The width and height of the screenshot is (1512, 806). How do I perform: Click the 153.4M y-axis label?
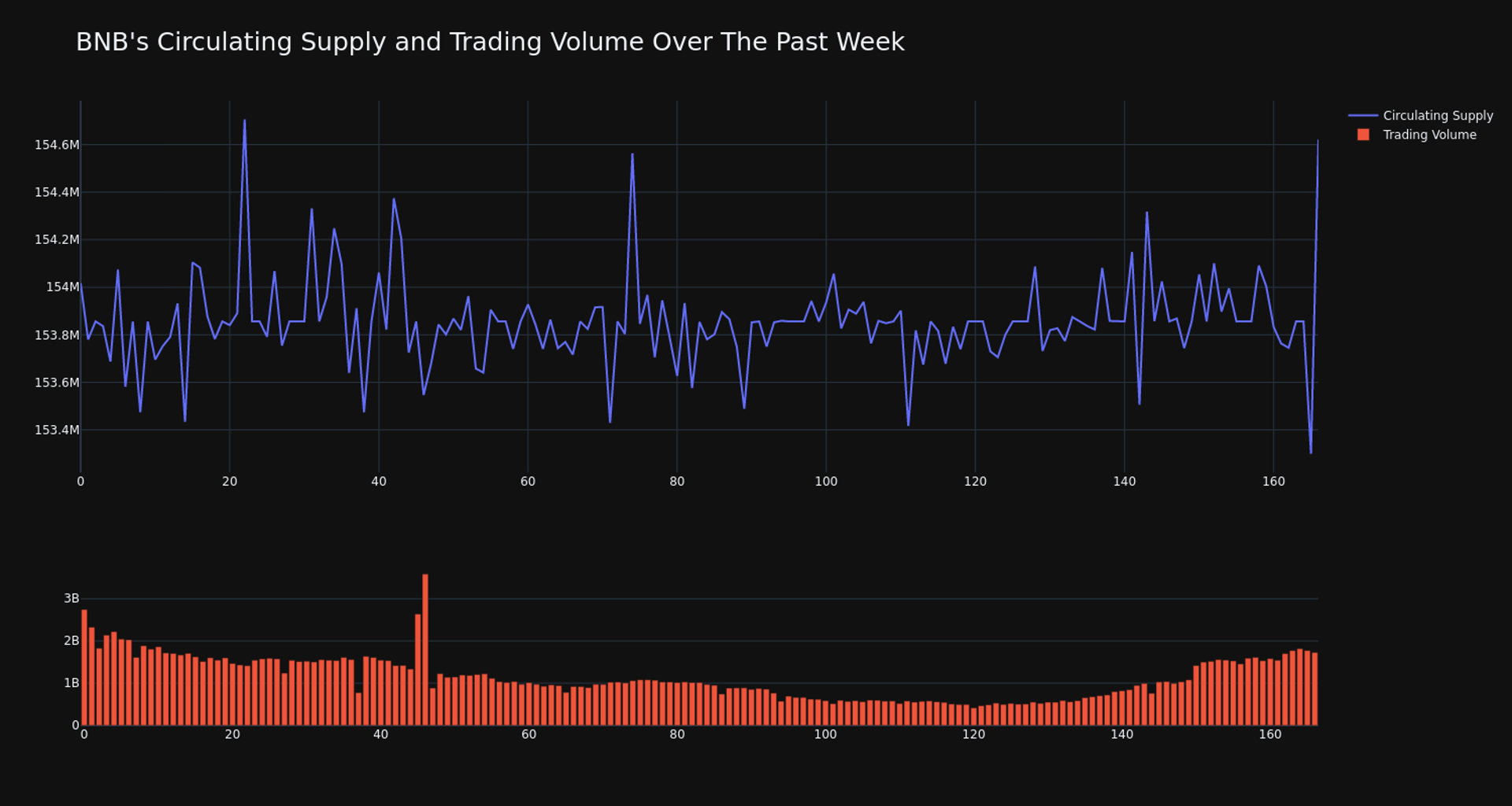[57, 430]
